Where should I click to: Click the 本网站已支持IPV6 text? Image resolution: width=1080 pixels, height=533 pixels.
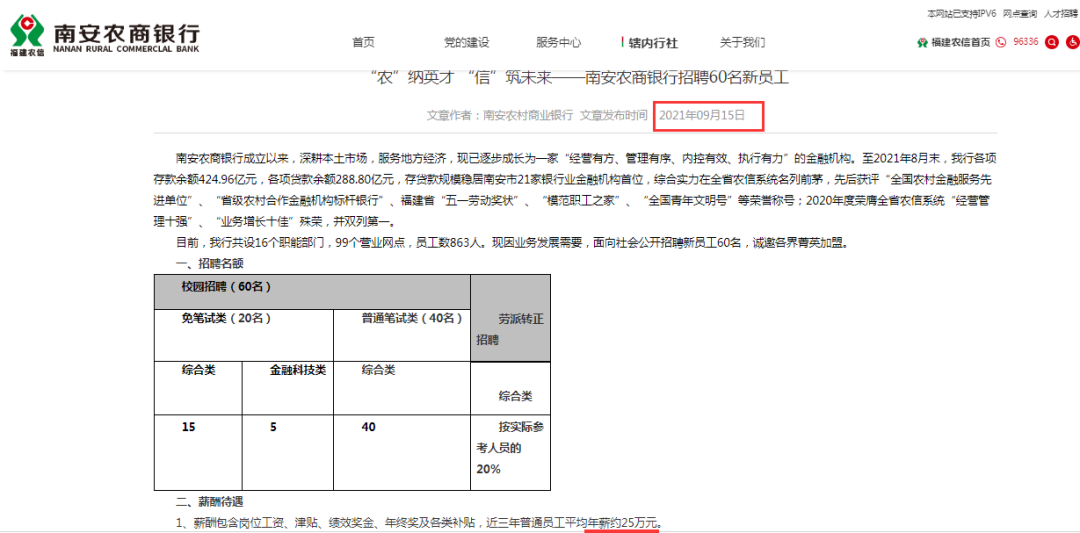(x=962, y=13)
